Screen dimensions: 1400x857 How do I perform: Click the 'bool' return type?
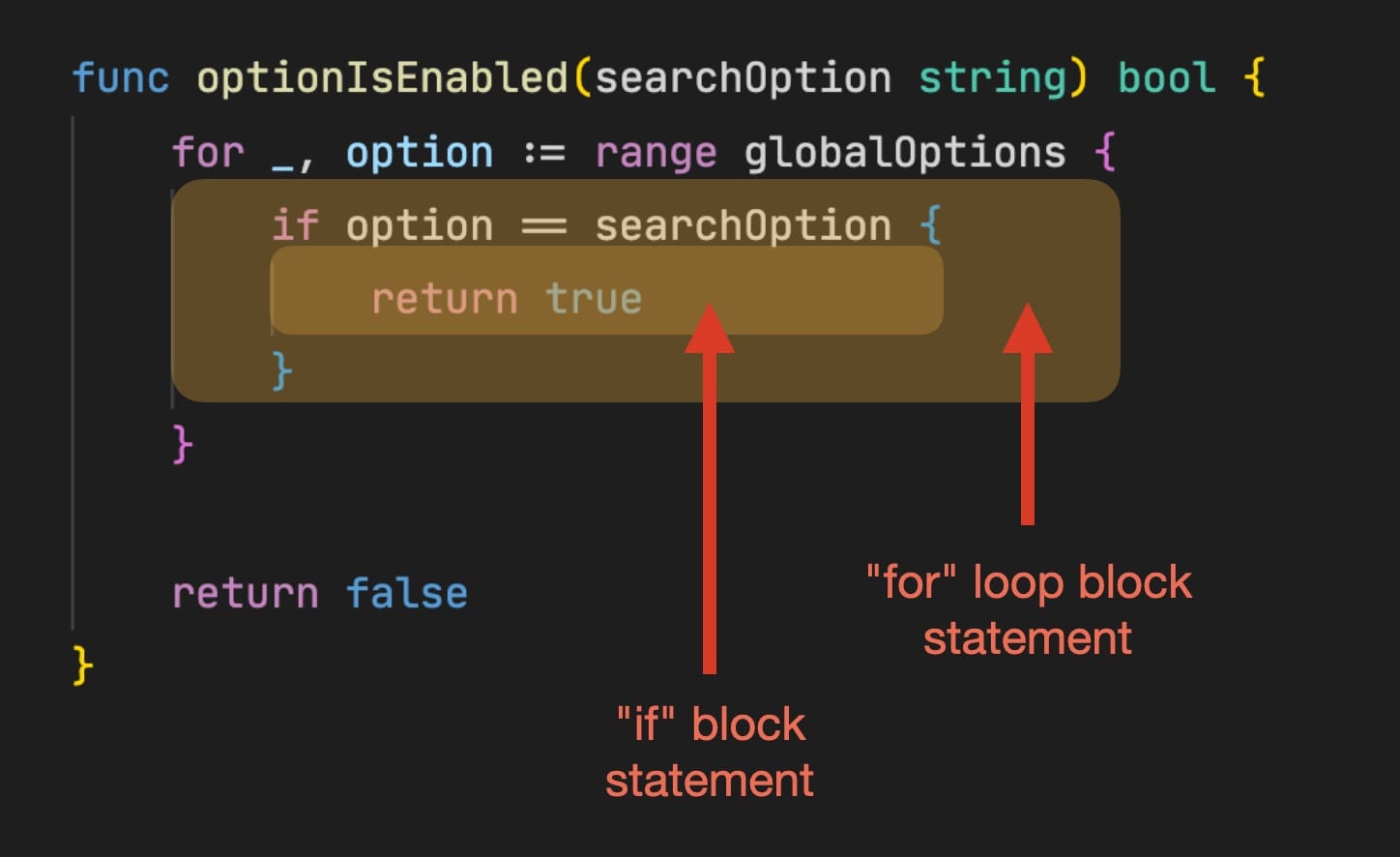coord(1166,77)
